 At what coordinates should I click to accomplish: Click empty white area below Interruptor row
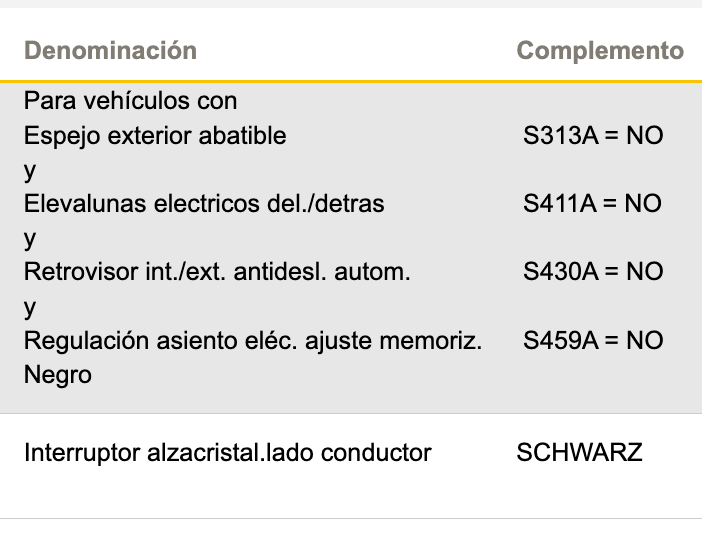coord(350,495)
